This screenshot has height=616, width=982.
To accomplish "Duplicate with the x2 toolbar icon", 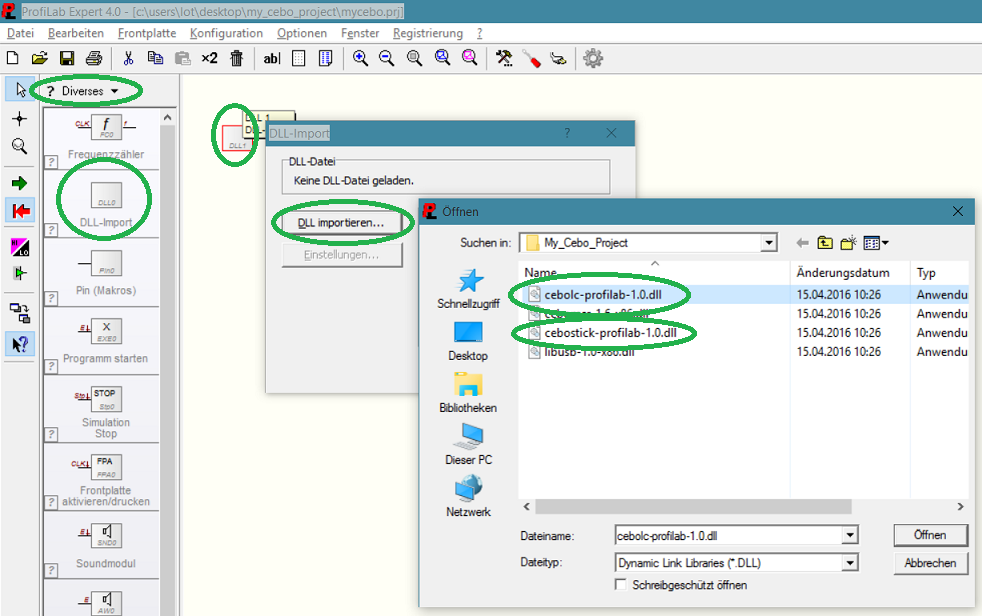I will (x=209, y=58).
